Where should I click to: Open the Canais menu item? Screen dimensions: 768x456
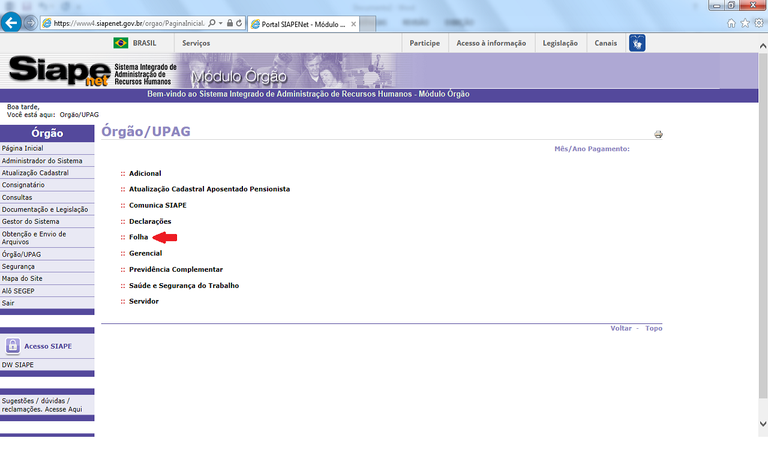pos(606,43)
